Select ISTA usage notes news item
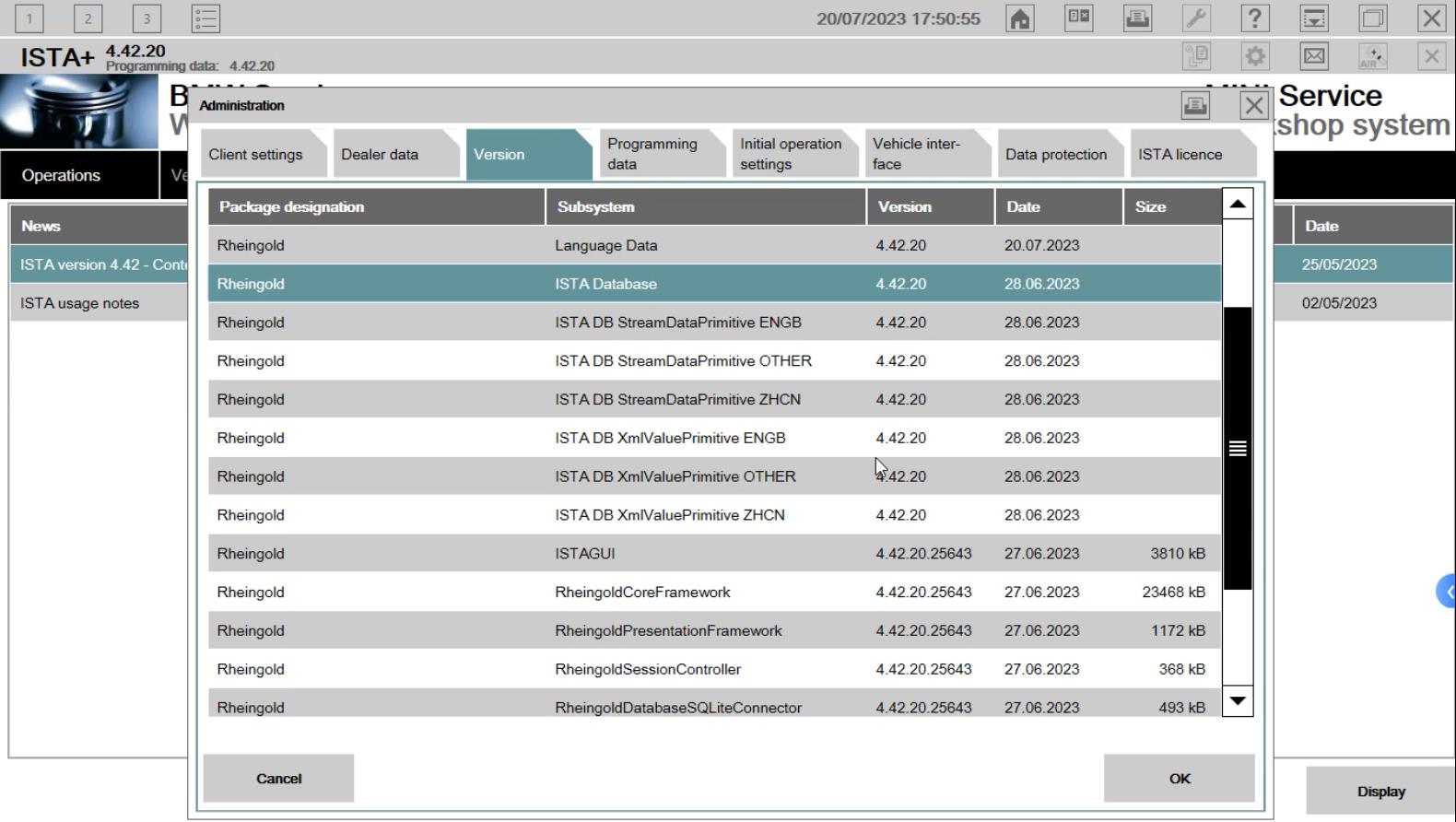Screen dimensions: 1456x822 click(x=100, y=303)
